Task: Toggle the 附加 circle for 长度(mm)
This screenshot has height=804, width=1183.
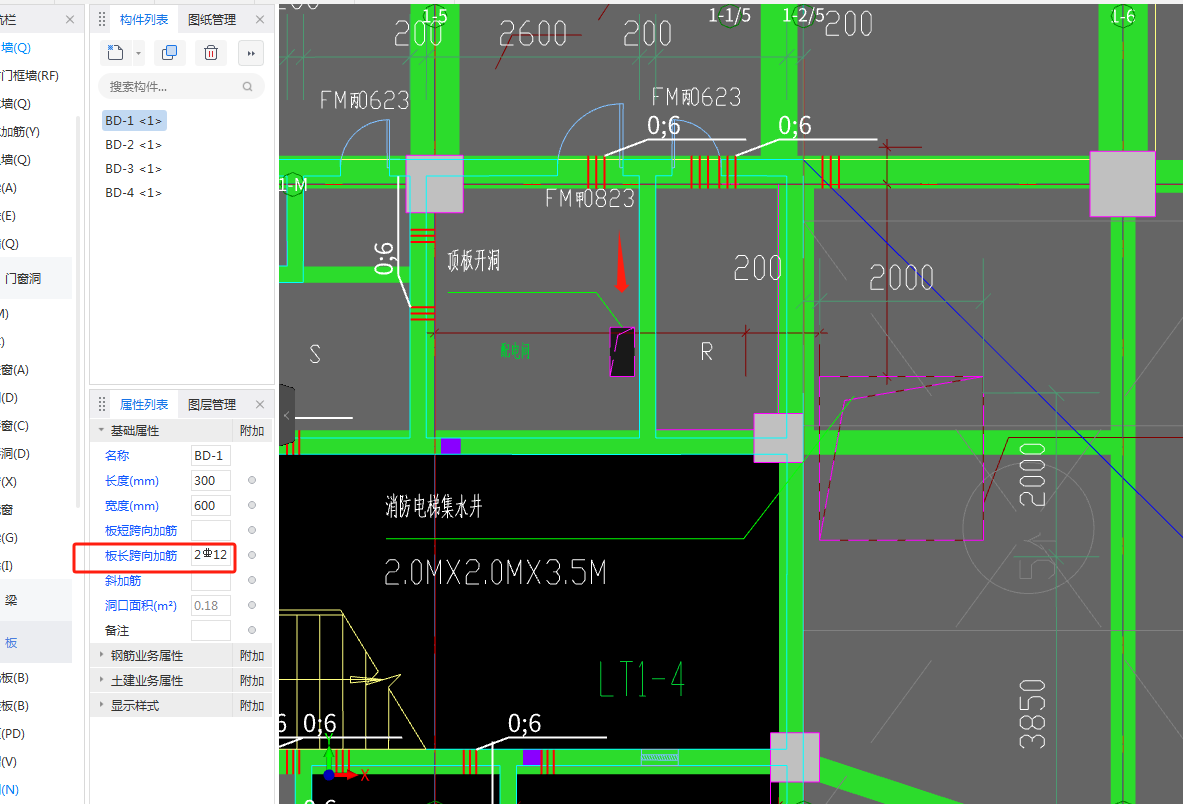Action: (x=252, y=480)
